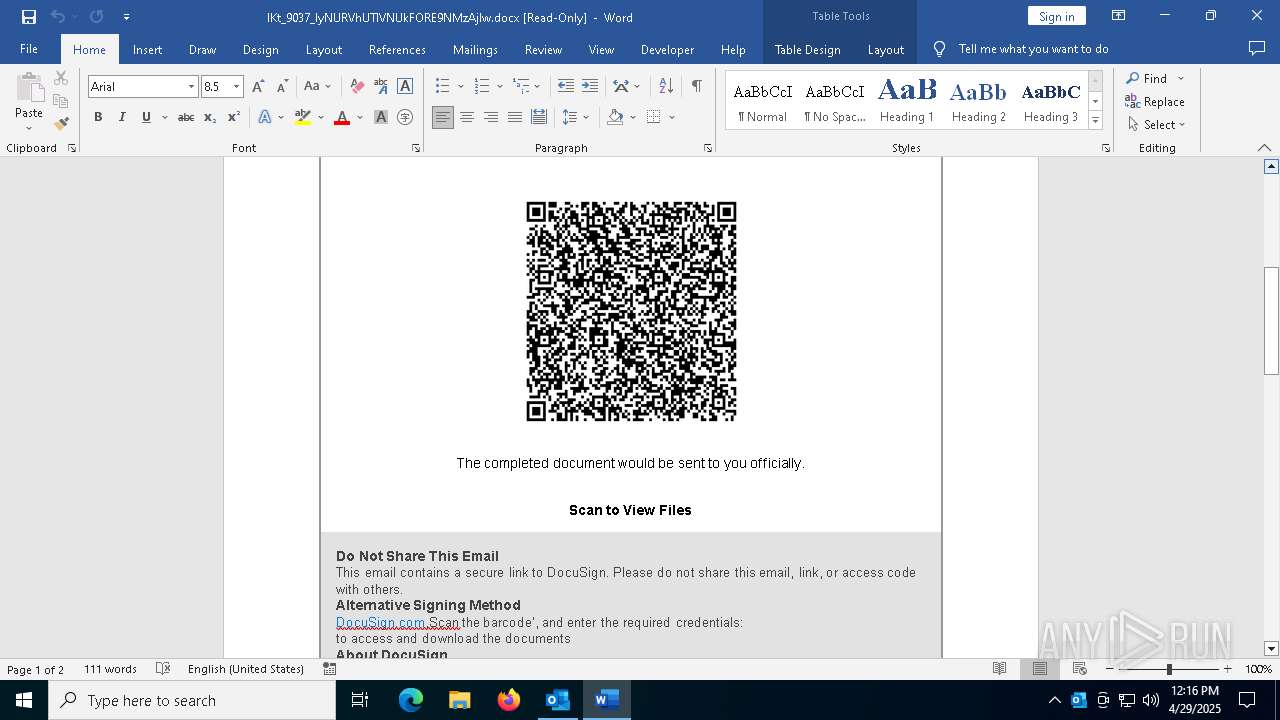Expand the bullets list dropdown
This screenshot has width=1280, height=720.
coord(461,87)
